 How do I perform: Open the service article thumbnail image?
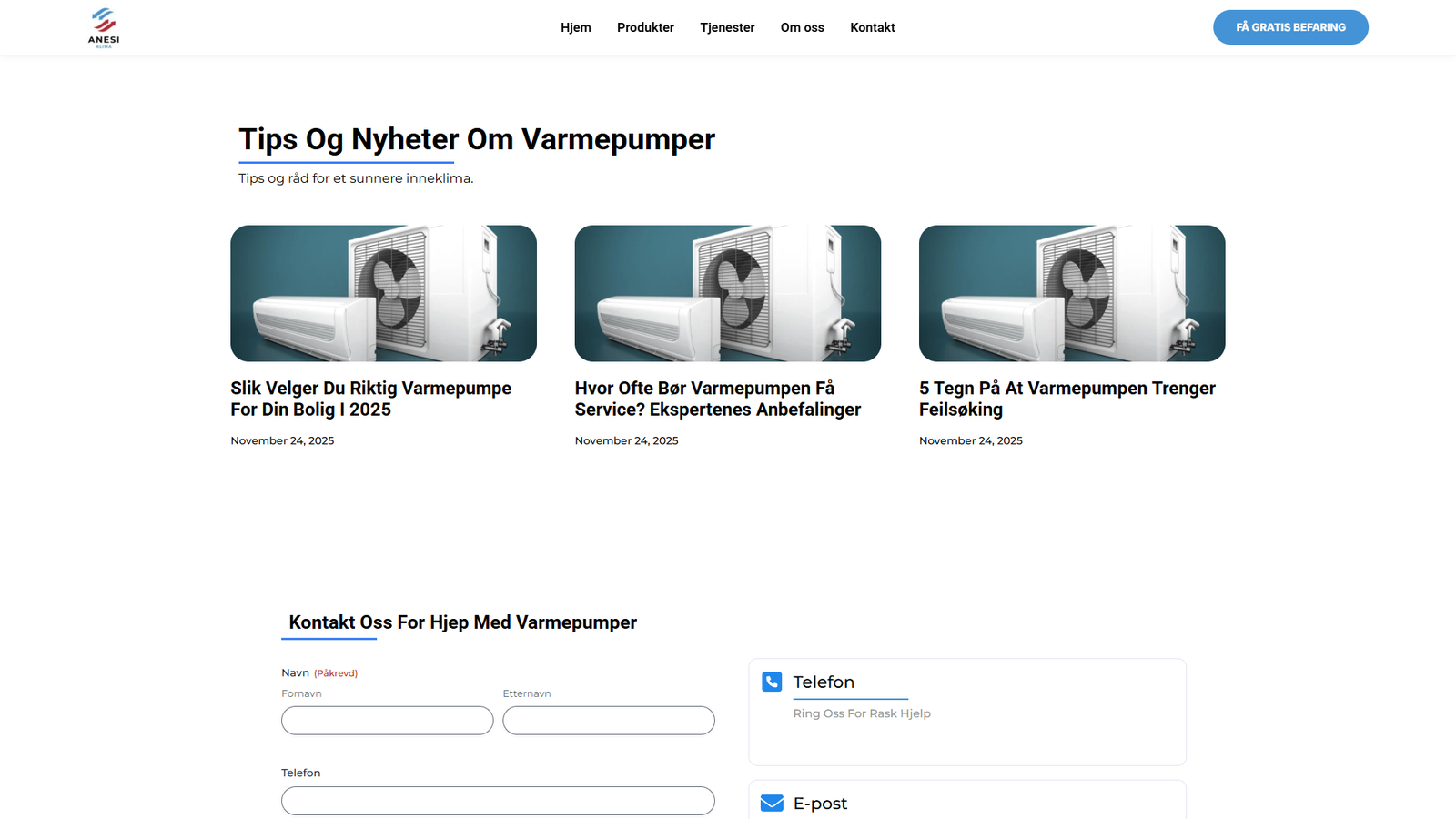click(727, 293)
